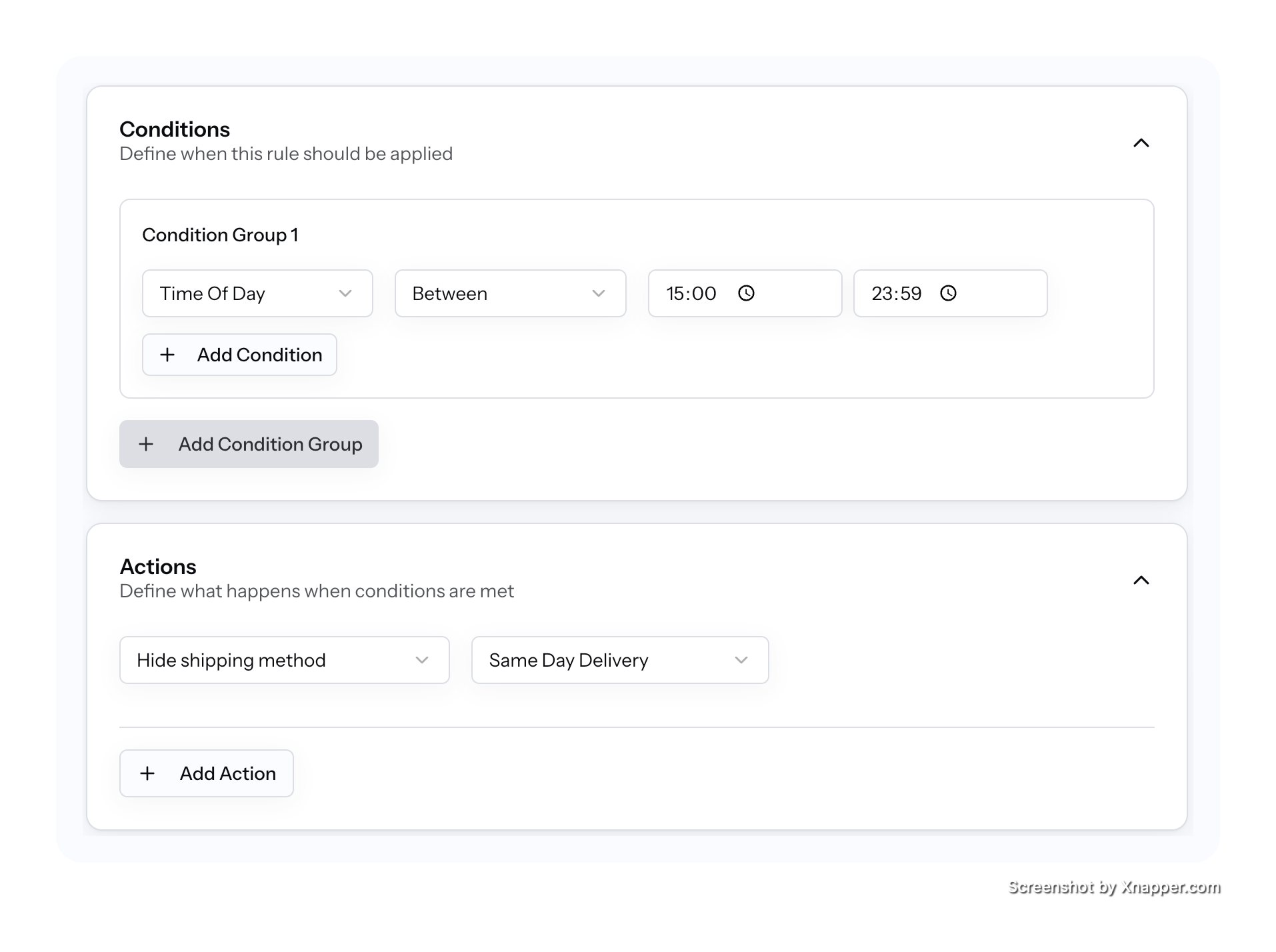Click the clock icon in the 23:59 field
This screenshot has height=952, width=1276.
tap(948, 293)
